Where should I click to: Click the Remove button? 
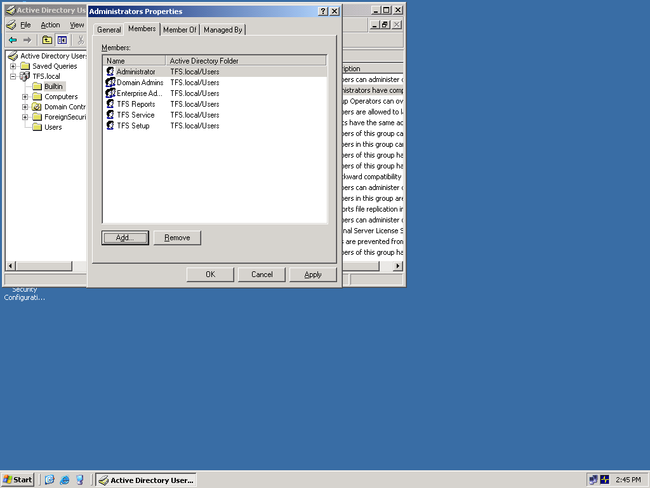click(x=177, y=238)
